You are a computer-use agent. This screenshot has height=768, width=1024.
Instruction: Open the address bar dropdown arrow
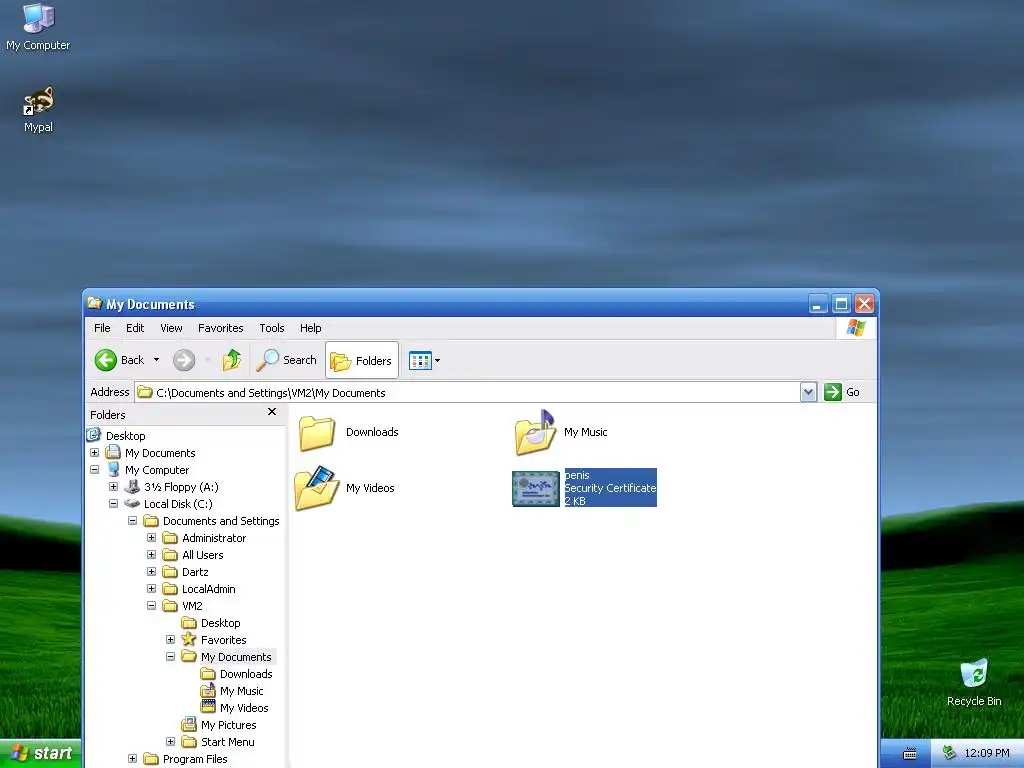point(808,392)
